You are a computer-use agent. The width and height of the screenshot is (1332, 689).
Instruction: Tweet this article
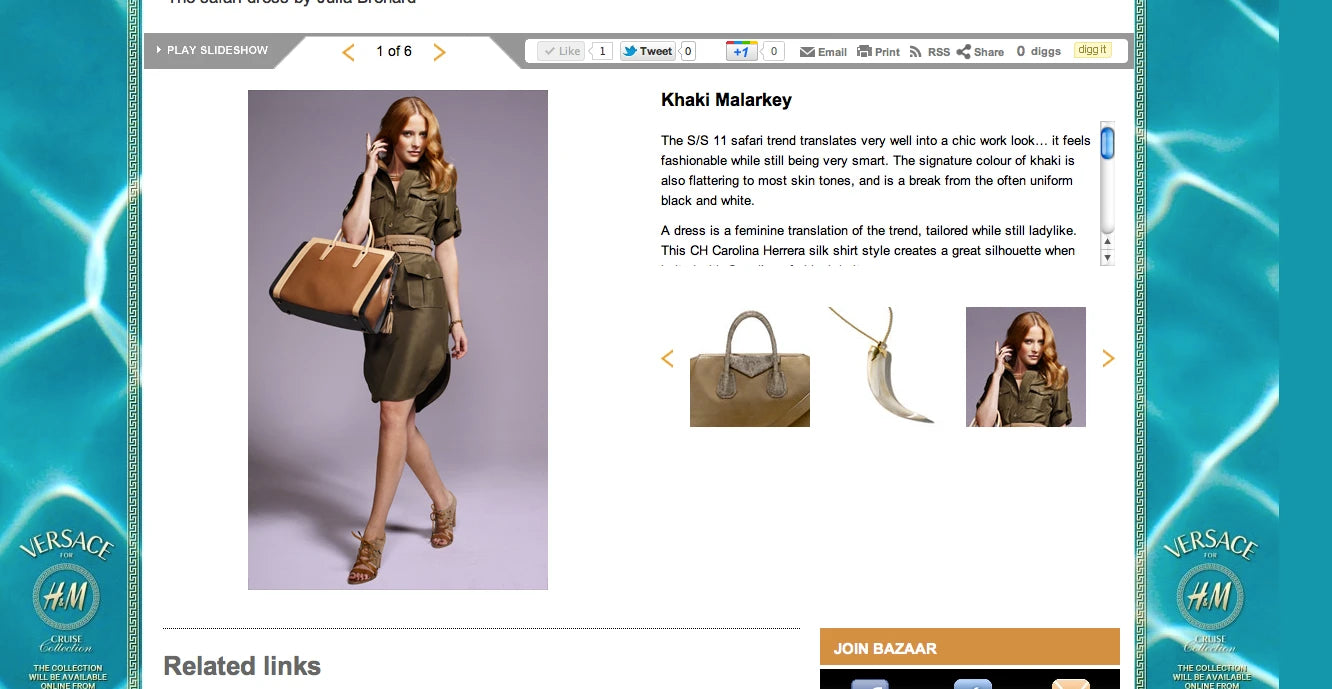[x=647, y=51]
